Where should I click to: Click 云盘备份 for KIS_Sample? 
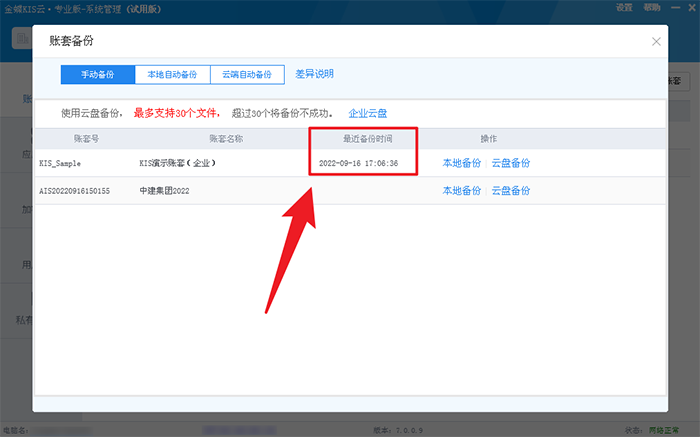510,163
